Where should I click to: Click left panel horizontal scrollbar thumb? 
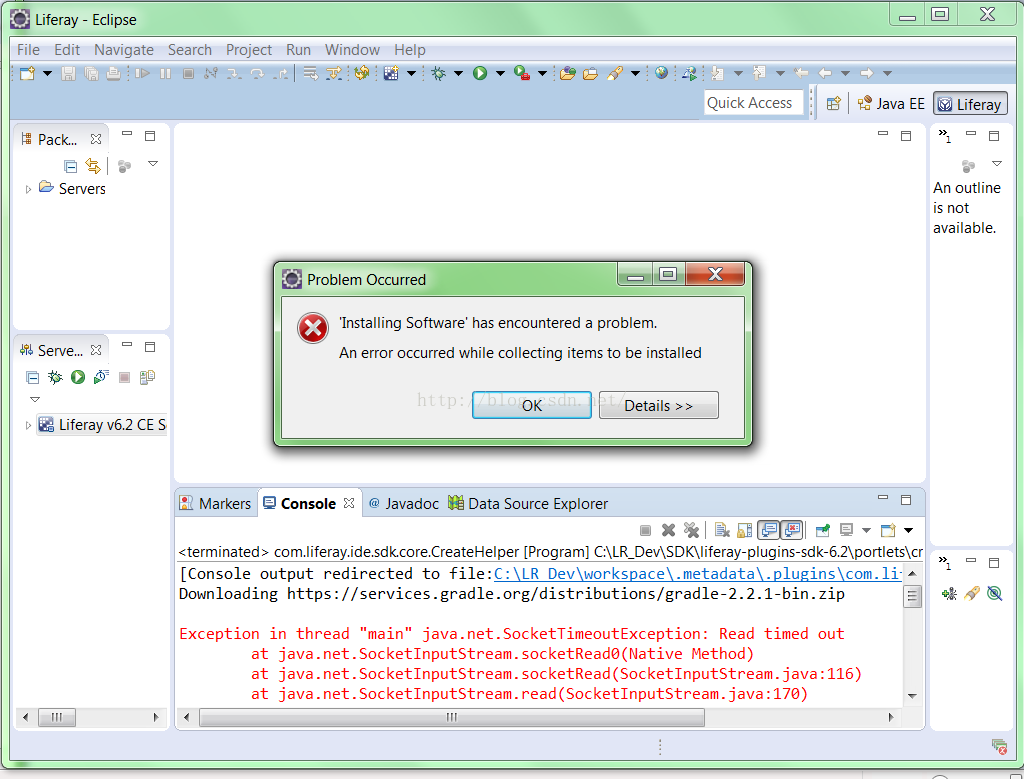pyautogui.click(x=57, y=718)
